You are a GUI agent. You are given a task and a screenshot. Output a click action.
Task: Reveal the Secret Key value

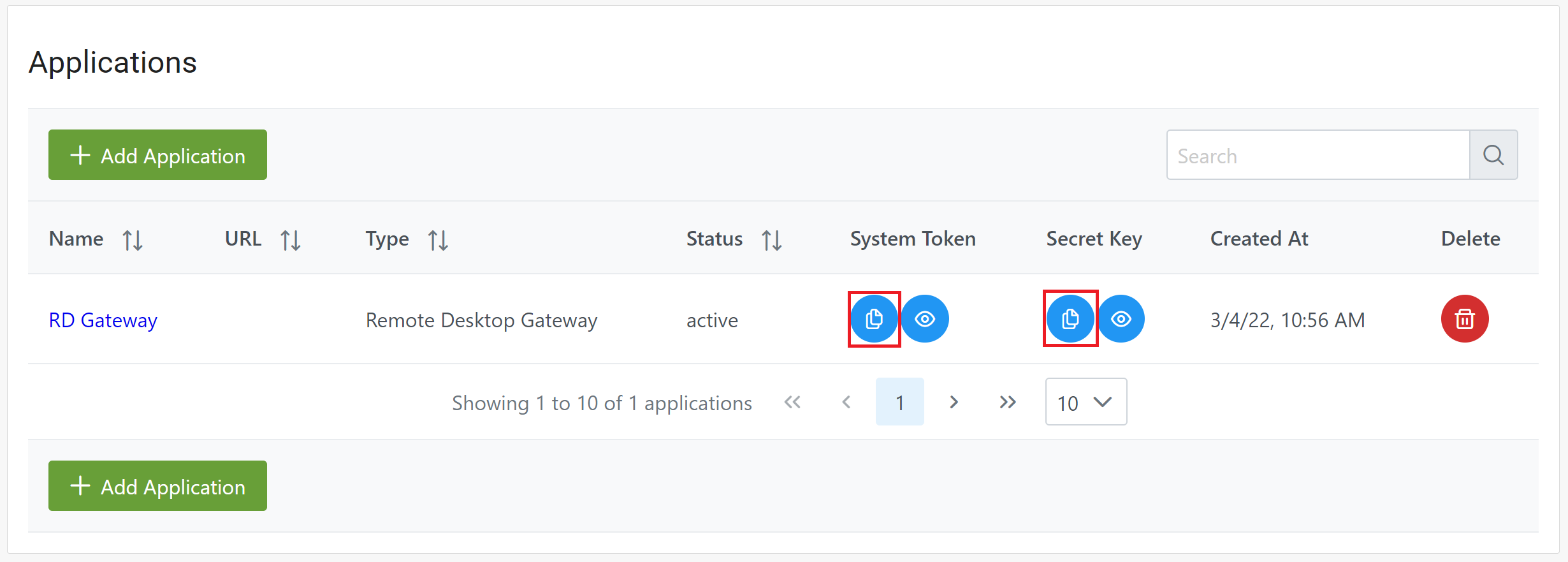(x=1121, y=319)
